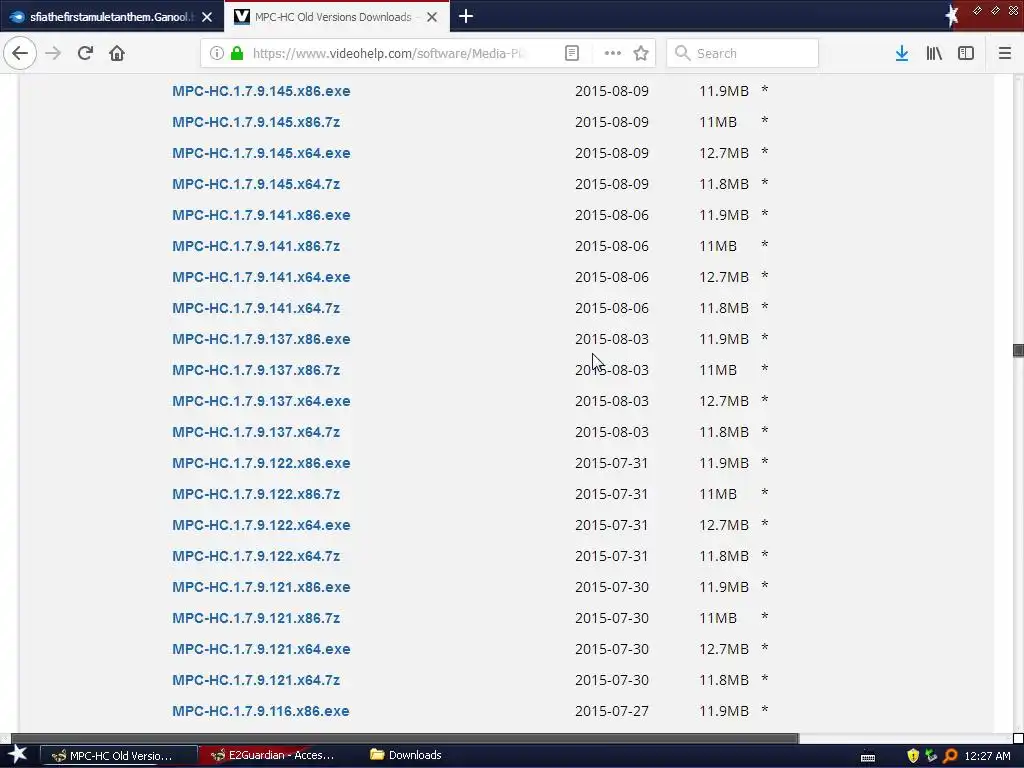Screen dimensions: 1024x768
Task: Download MPC-HC.1.7.9.145.x86.exe
Action: [261, 91]
